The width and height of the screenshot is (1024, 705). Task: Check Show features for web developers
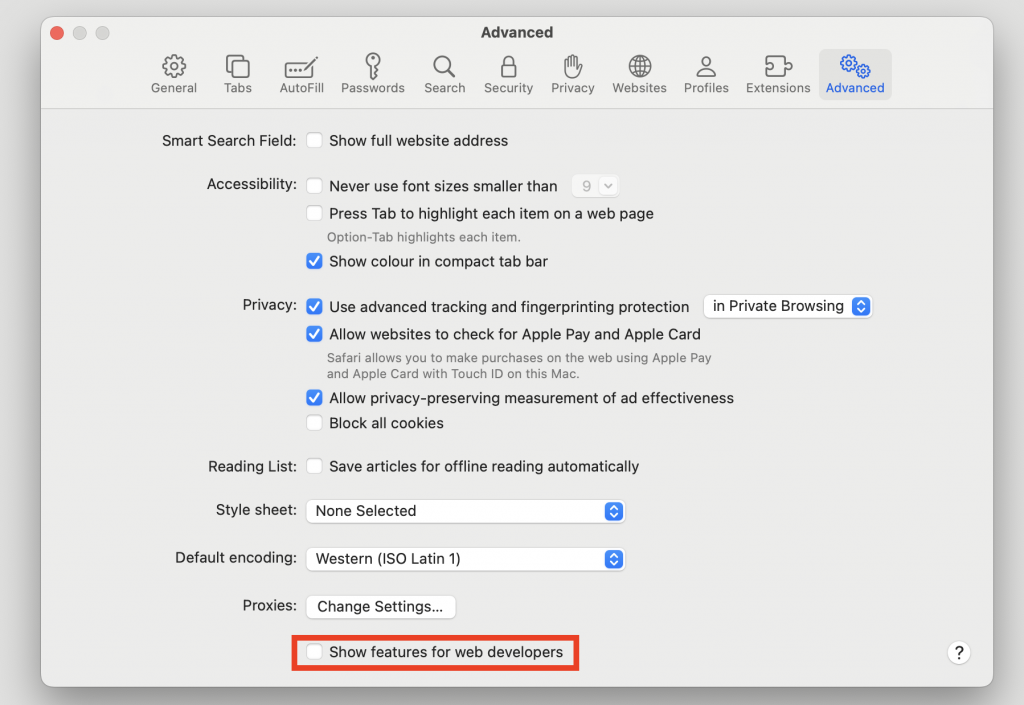315,651
